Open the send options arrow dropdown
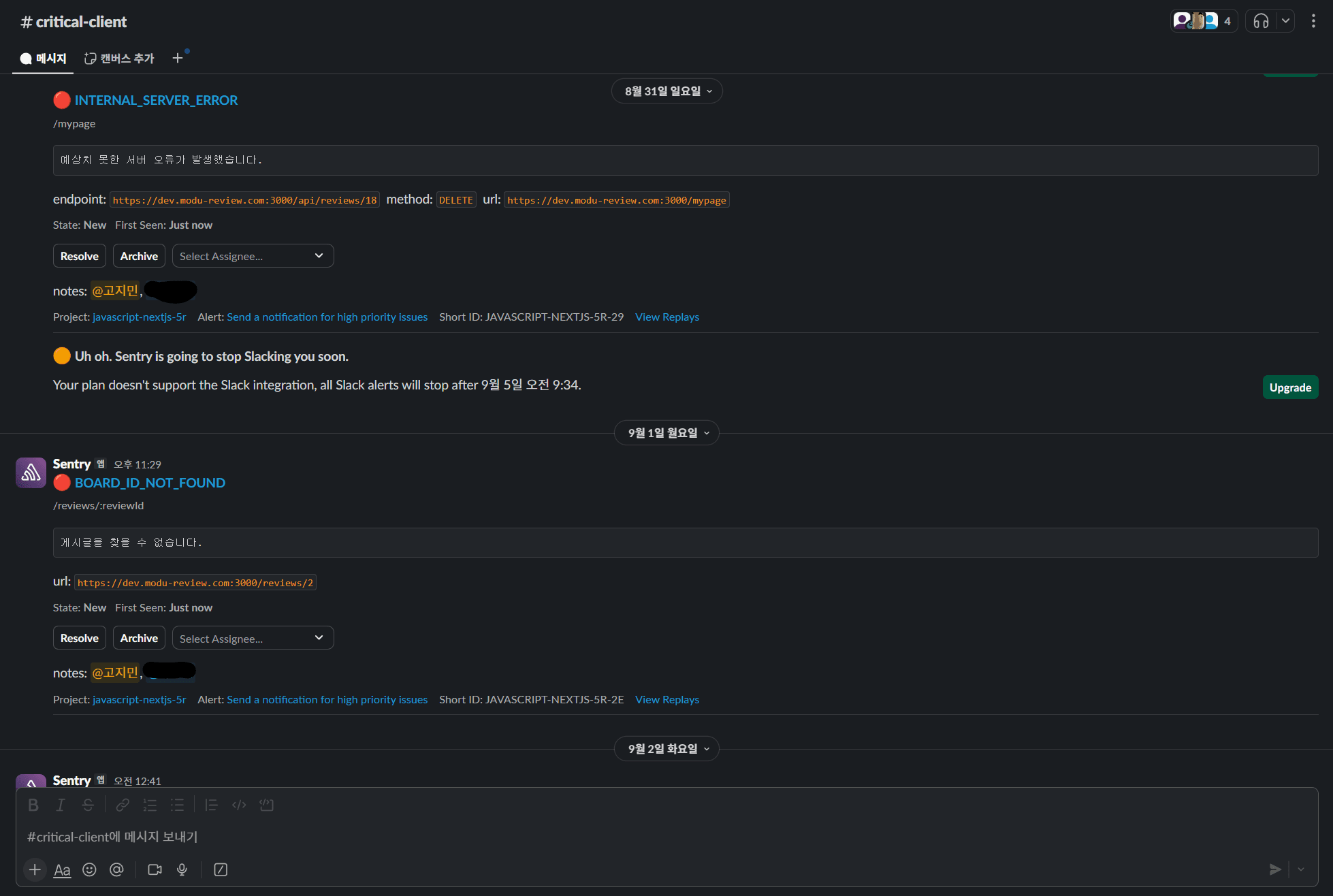 click(x=1301, y=869)
